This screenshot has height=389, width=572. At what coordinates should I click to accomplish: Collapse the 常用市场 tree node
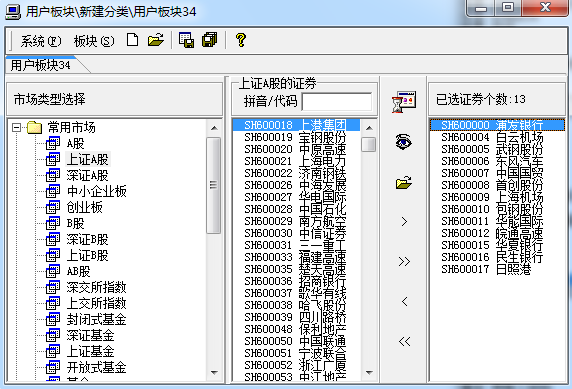tap(16, 127)
